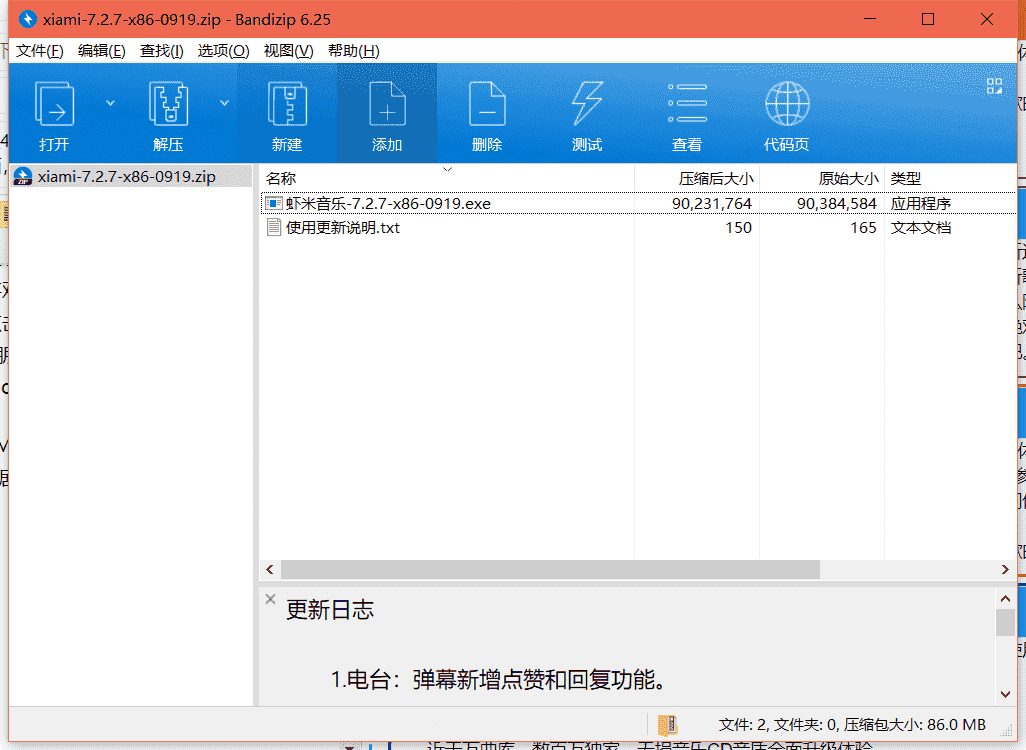Screen dimensions: 1026x750
Task: Expand the dropdown arrow next to 打开
Action: [111, 103]
